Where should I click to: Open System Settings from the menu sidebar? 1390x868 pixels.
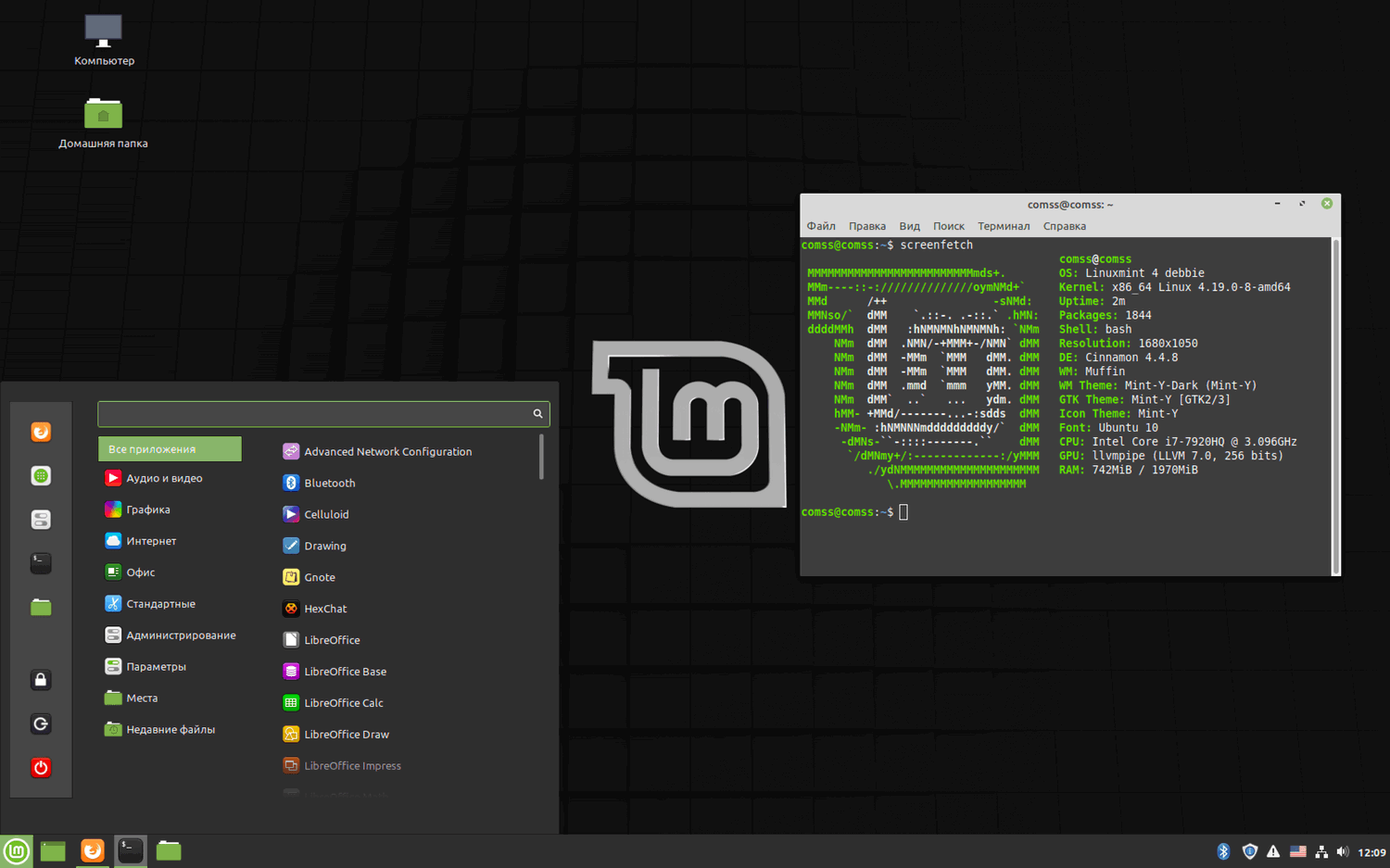(41, 519)
